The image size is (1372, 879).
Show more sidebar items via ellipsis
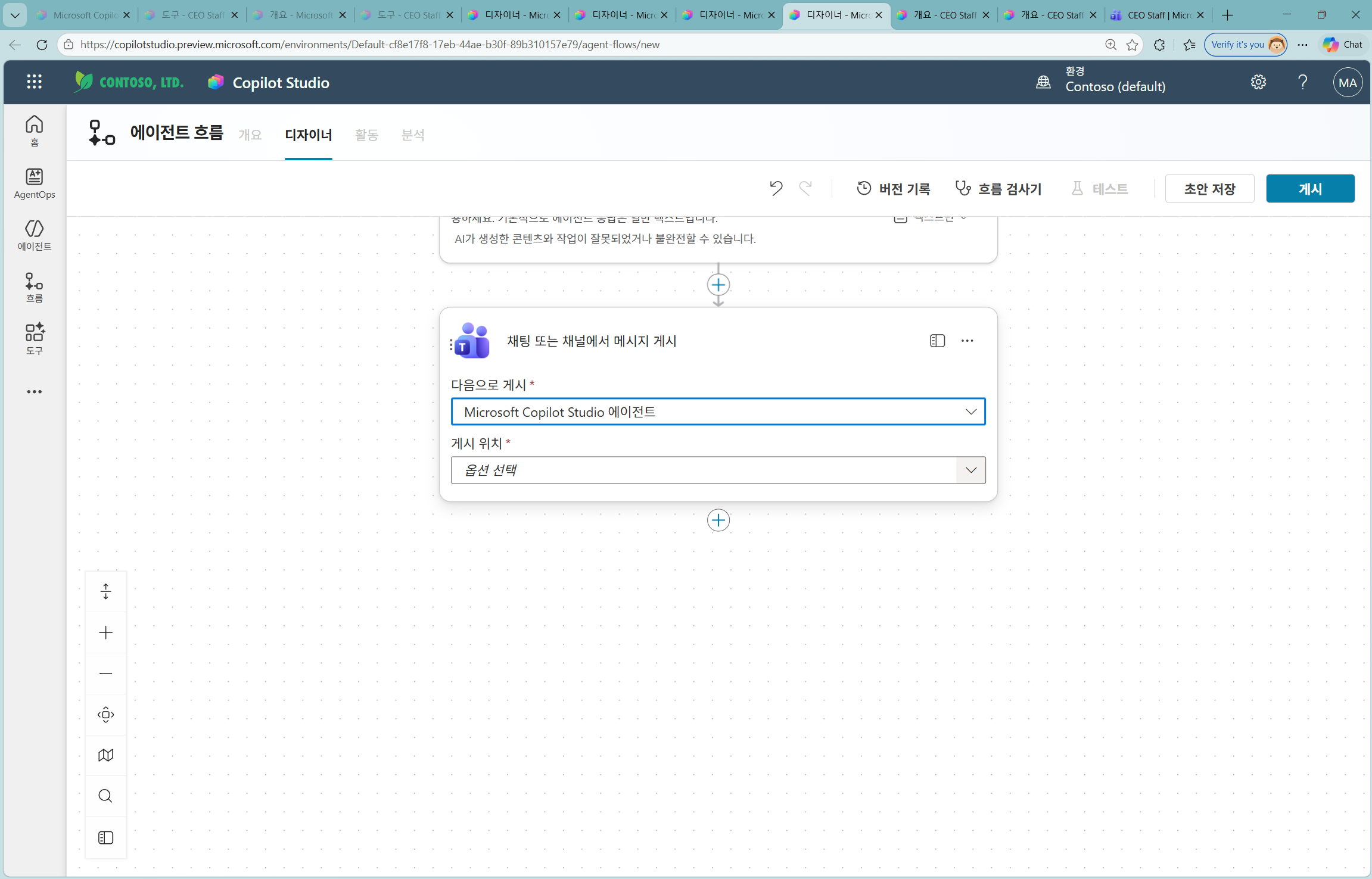pyautogui.click(x=35, y=392)
